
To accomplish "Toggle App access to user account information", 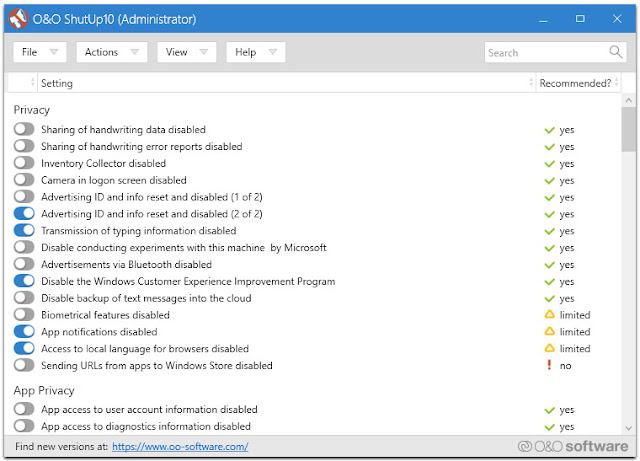I will [x=24, y=409].
